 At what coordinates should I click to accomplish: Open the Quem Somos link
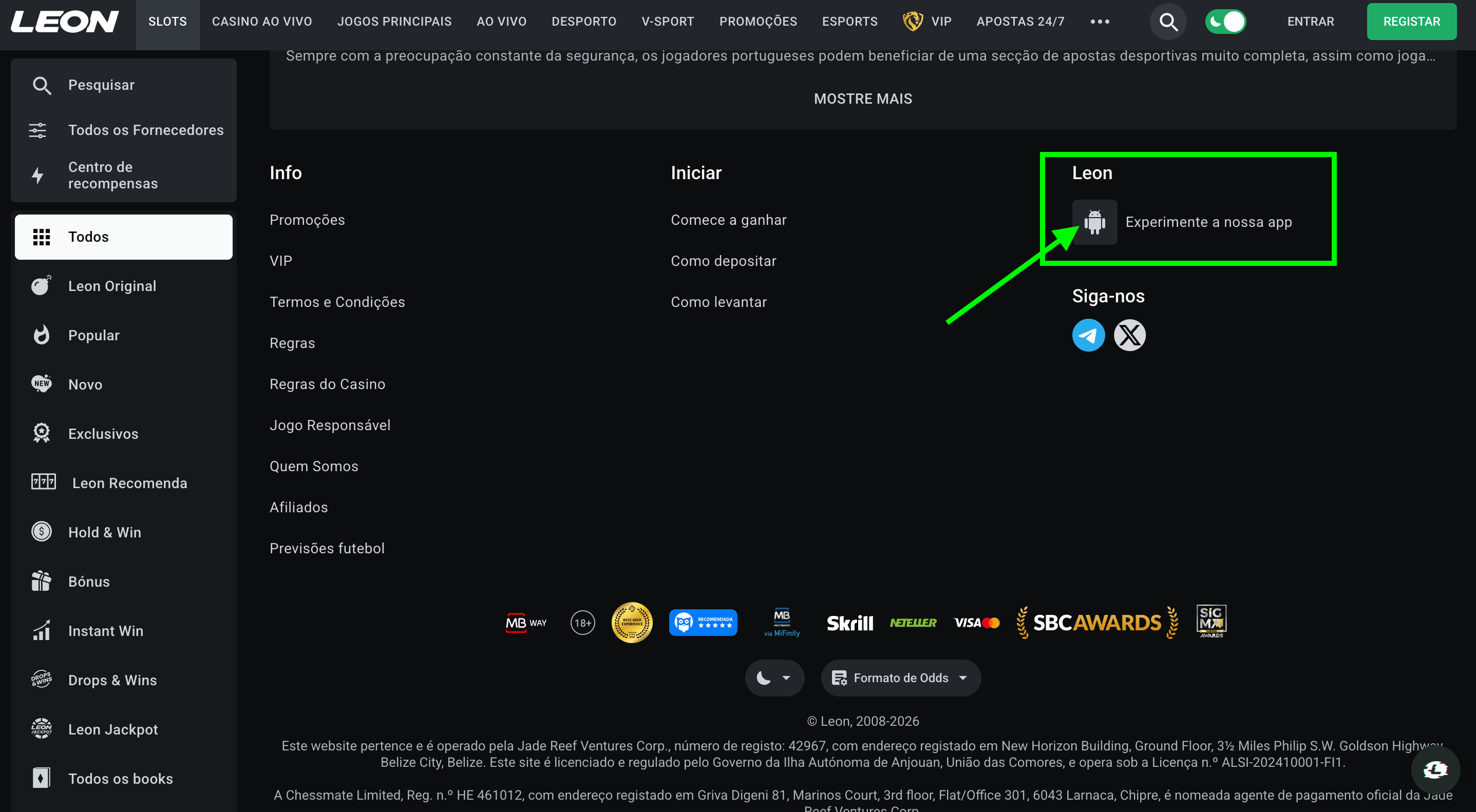click(x=313, y=466)
